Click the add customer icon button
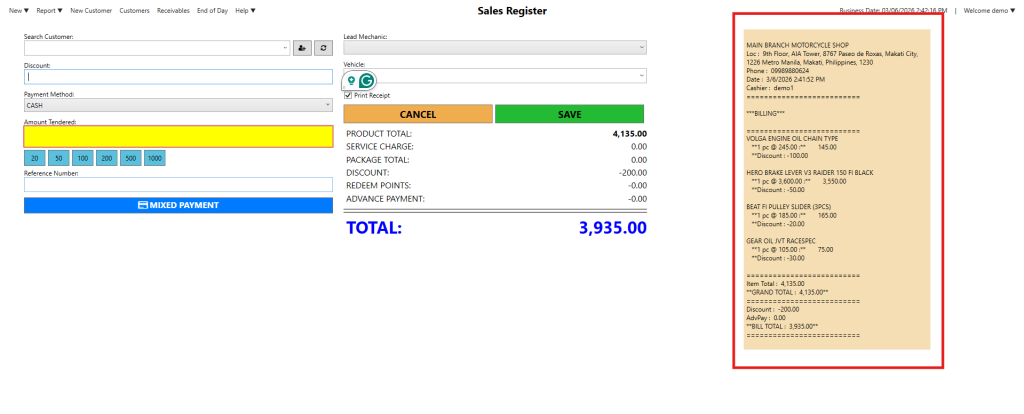The height and width of the screenshot is (414, 1024). point(302,47)
